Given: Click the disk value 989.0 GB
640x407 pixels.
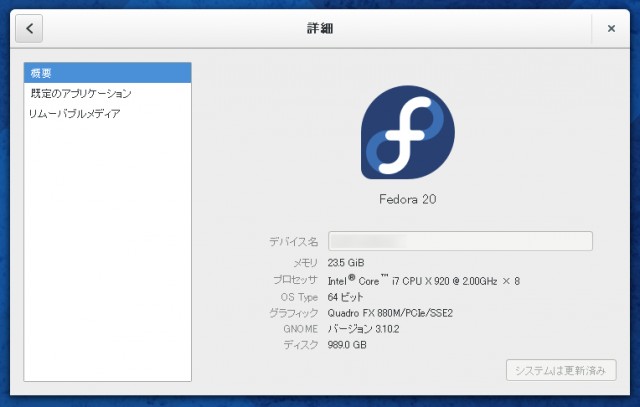Looking at the screenshot, I should pos(347,345).
